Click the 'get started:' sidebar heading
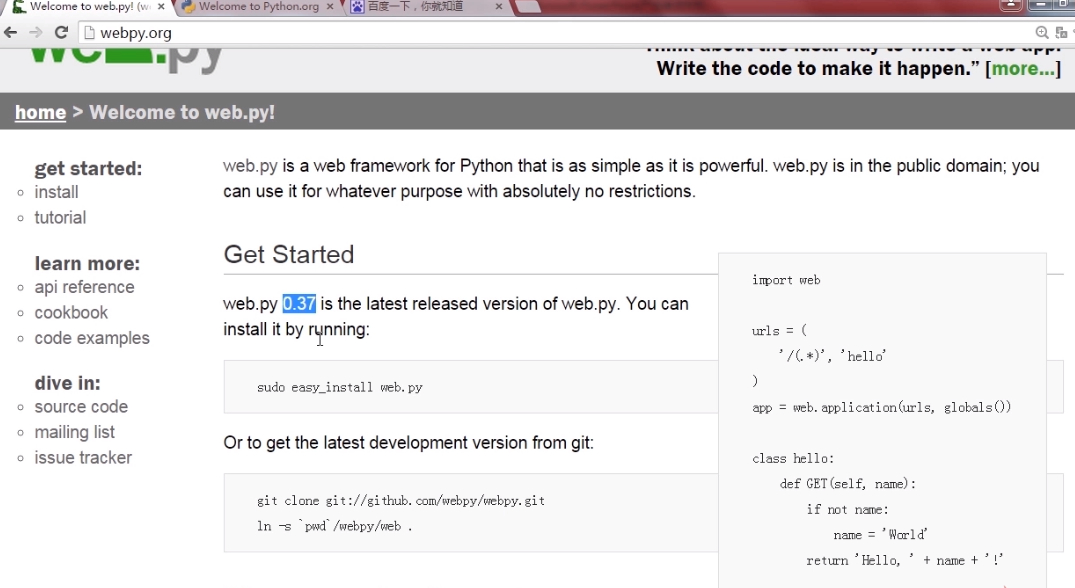The height and width of the screenshot is (588, 1075). point(88,169)
